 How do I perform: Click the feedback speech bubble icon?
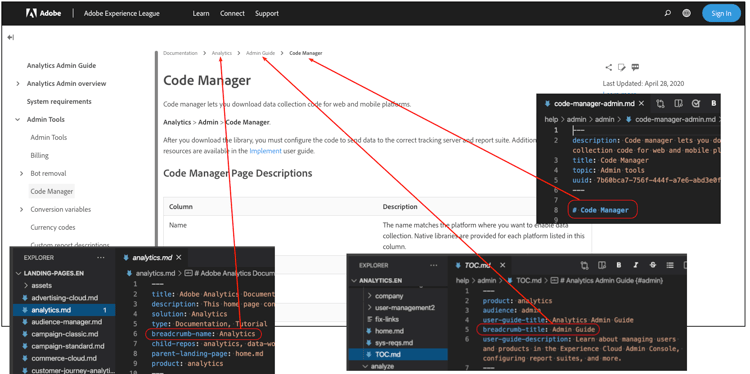tap(635, 67)
